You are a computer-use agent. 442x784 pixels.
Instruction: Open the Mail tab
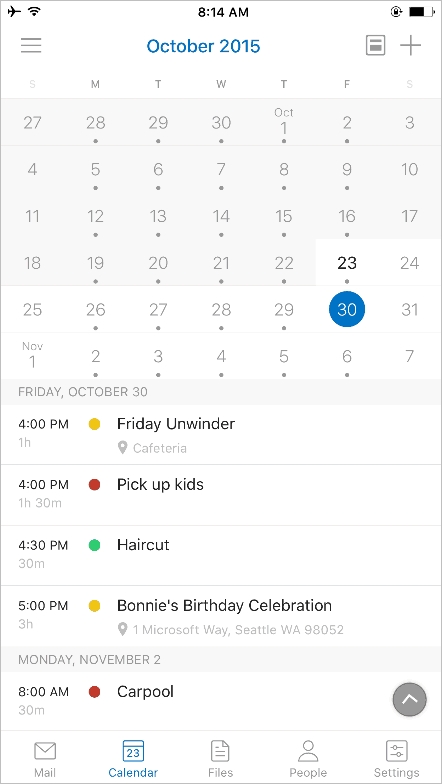click(45, 758)
